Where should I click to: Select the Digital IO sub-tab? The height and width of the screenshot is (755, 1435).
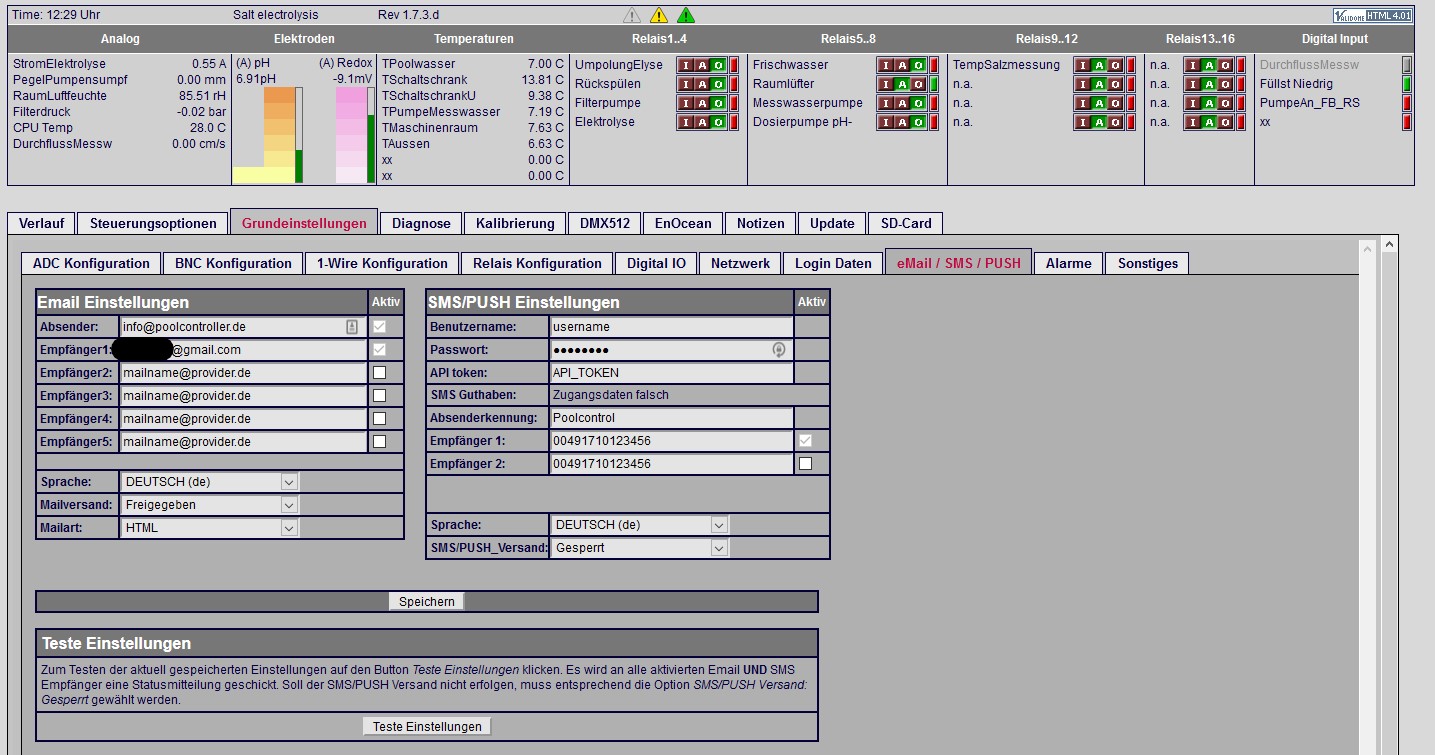[x=656, y=263]
